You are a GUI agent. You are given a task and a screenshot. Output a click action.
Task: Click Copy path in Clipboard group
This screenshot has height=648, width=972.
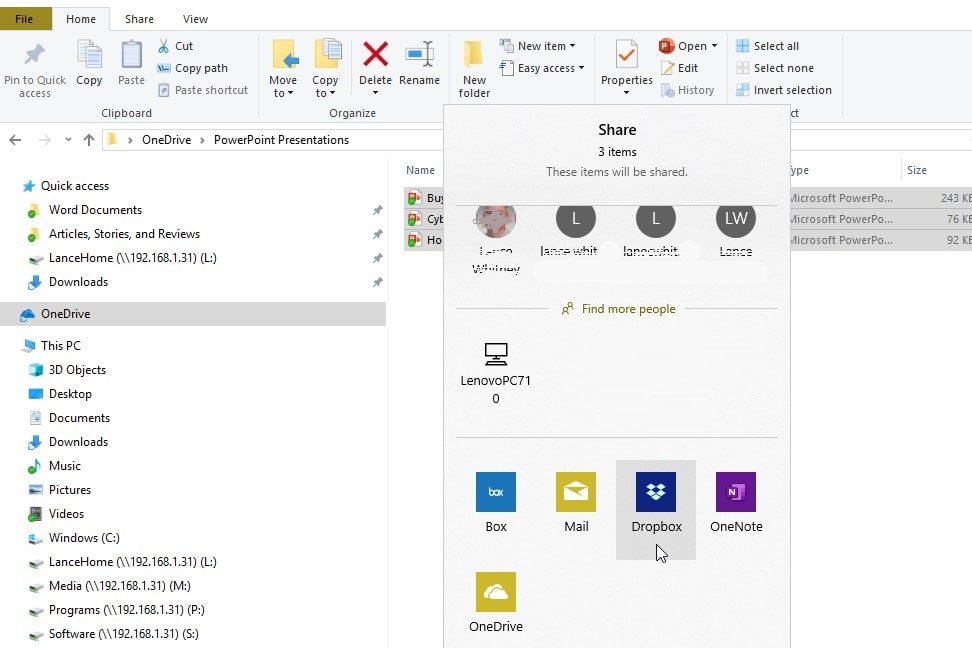(x=193, y=68)
